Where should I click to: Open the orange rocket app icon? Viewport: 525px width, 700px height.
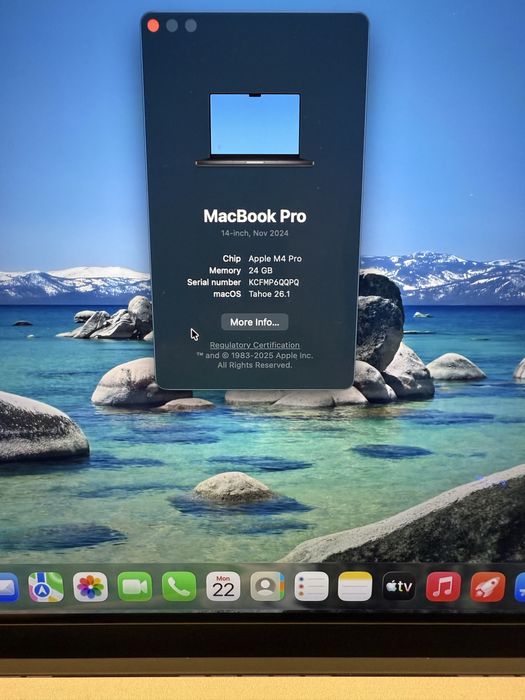tap(488, 587)
